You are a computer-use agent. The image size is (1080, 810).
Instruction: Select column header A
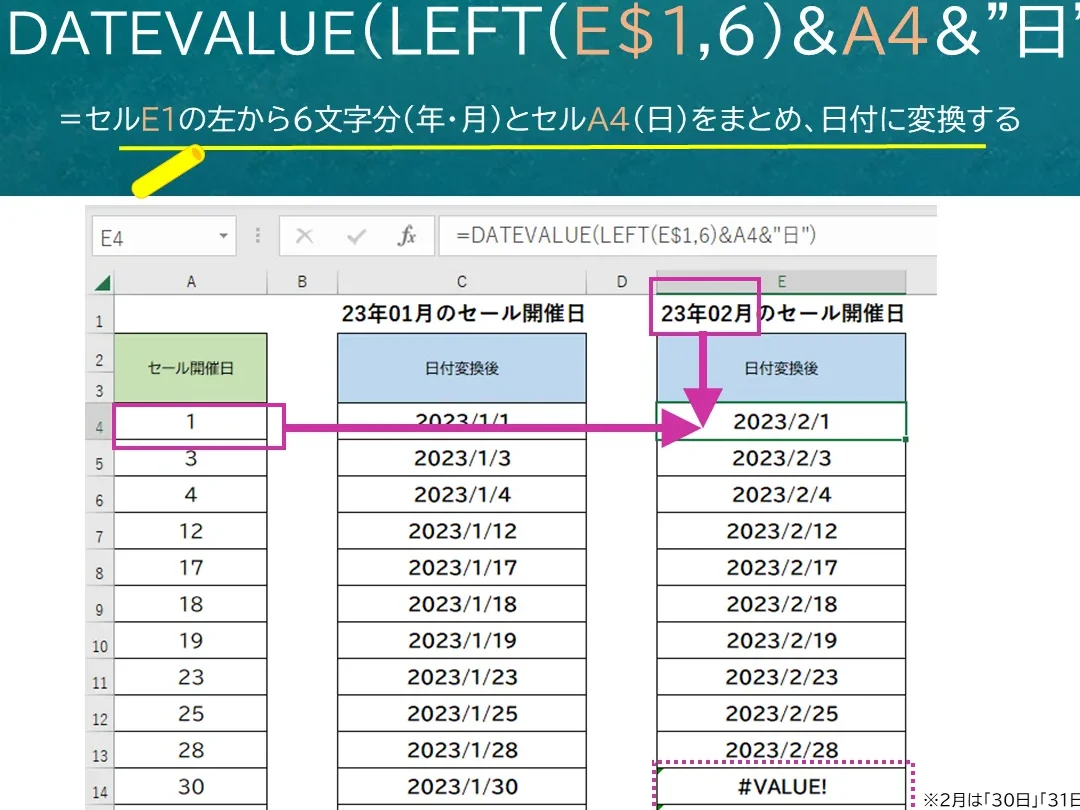pos(190,281)
